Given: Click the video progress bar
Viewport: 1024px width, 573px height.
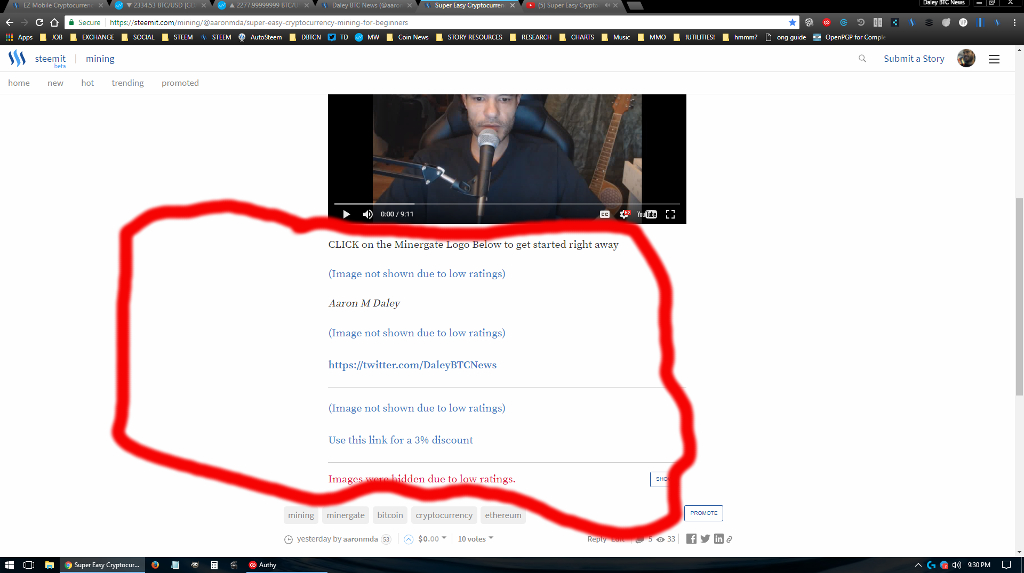Looking at the screenshot, I should (x=507, y=204).
